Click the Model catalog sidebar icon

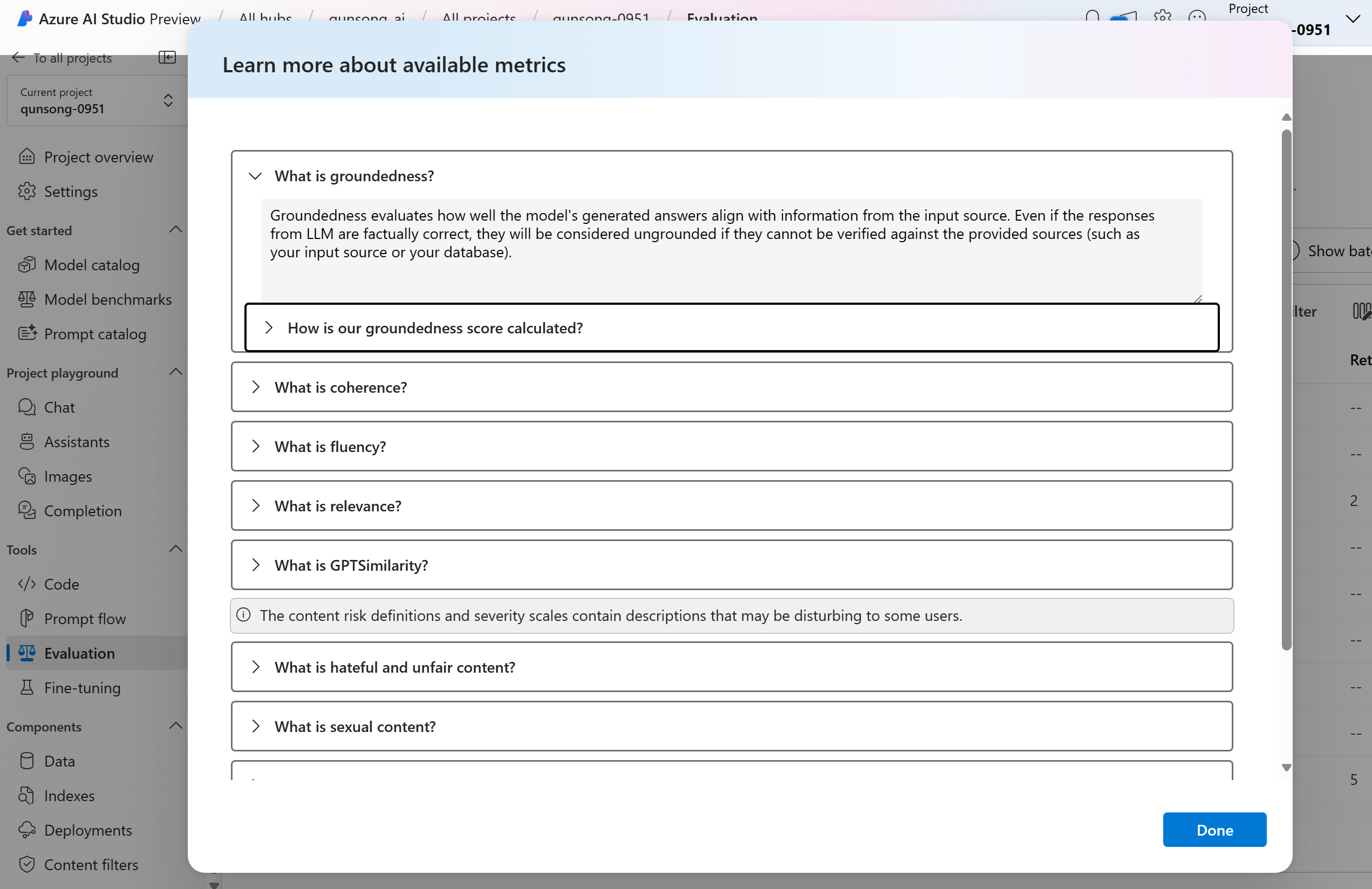point(26,265)
